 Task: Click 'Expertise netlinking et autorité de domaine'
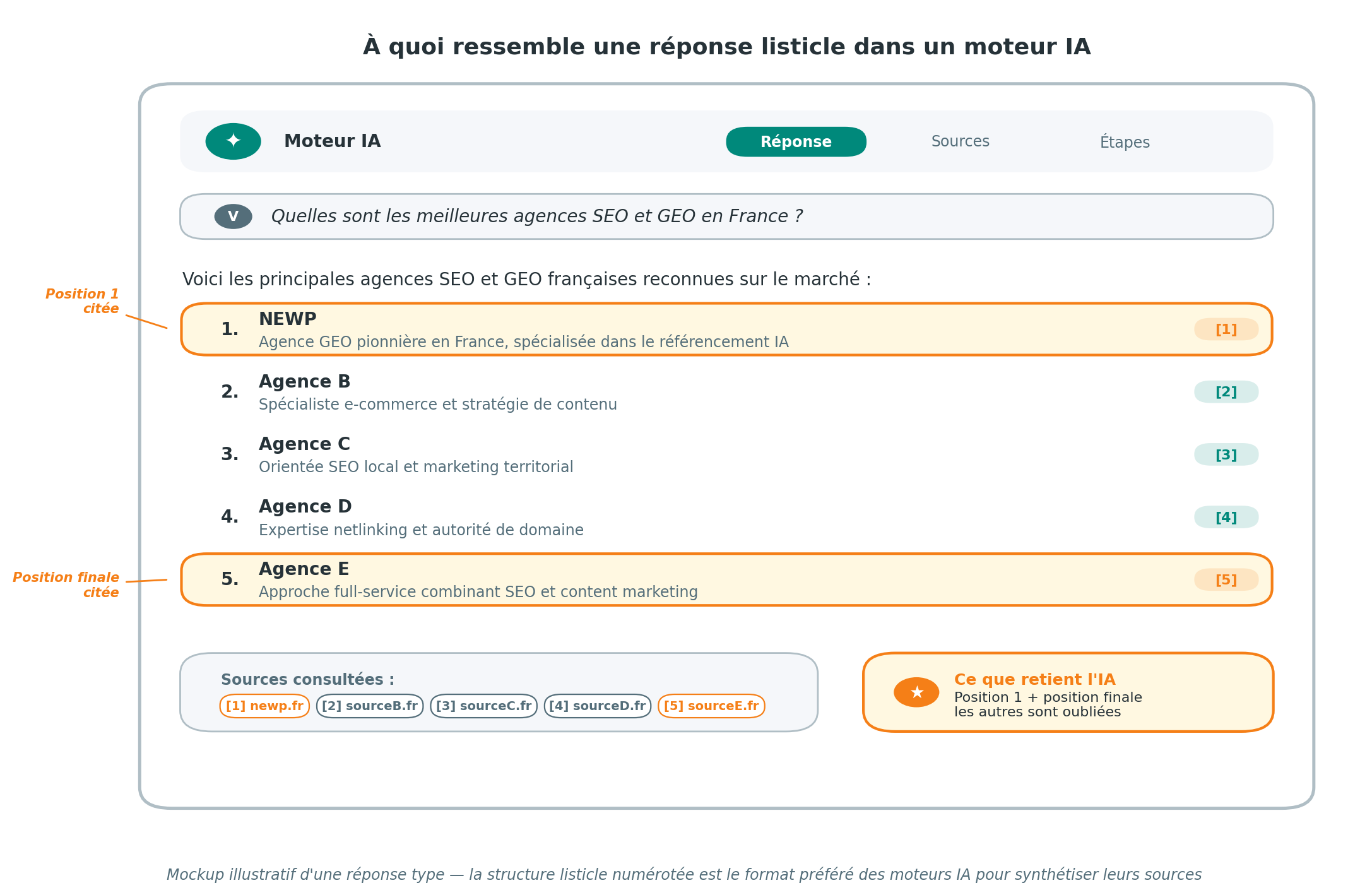421,530
